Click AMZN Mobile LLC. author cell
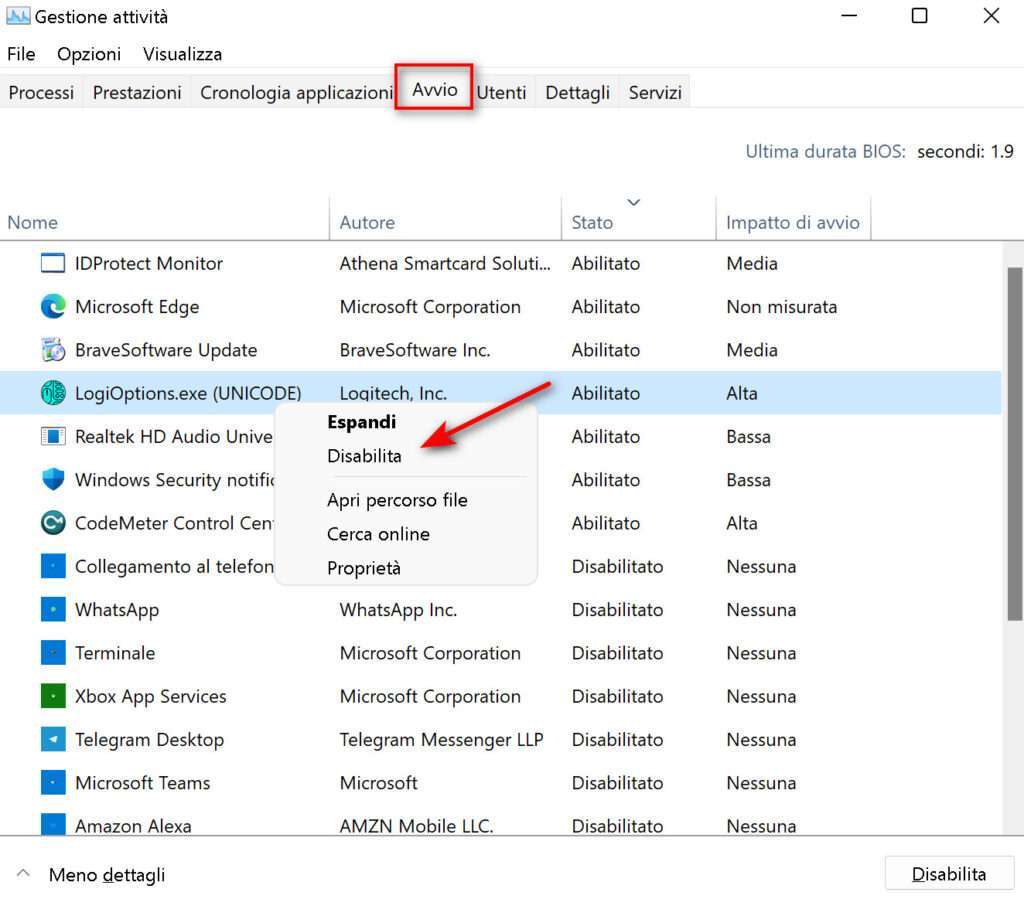Image resolution: width=1024 pixels, height=906 pixels. tap(416, 826)
